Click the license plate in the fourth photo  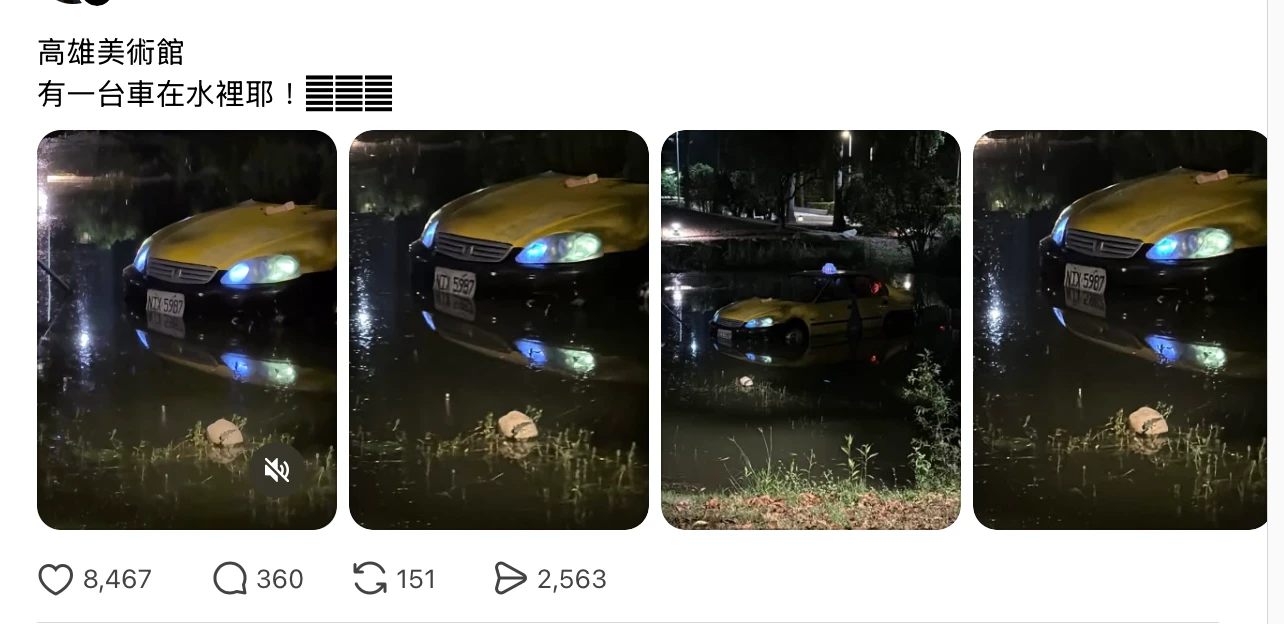click(x=1085, y=279)
